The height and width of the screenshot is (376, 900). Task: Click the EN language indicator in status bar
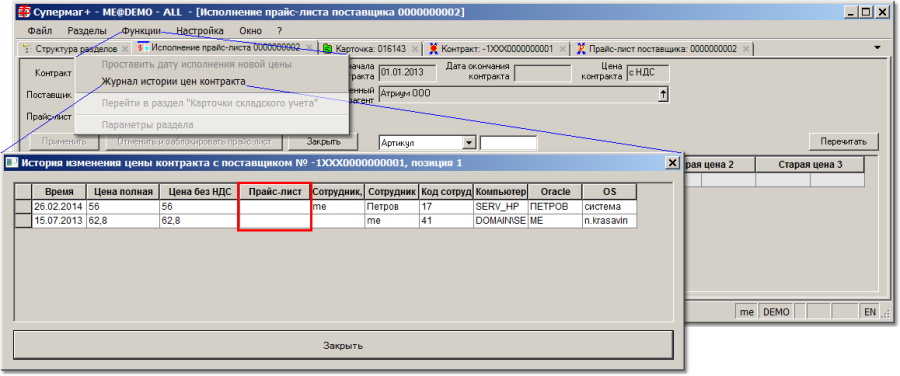(870, 312)
